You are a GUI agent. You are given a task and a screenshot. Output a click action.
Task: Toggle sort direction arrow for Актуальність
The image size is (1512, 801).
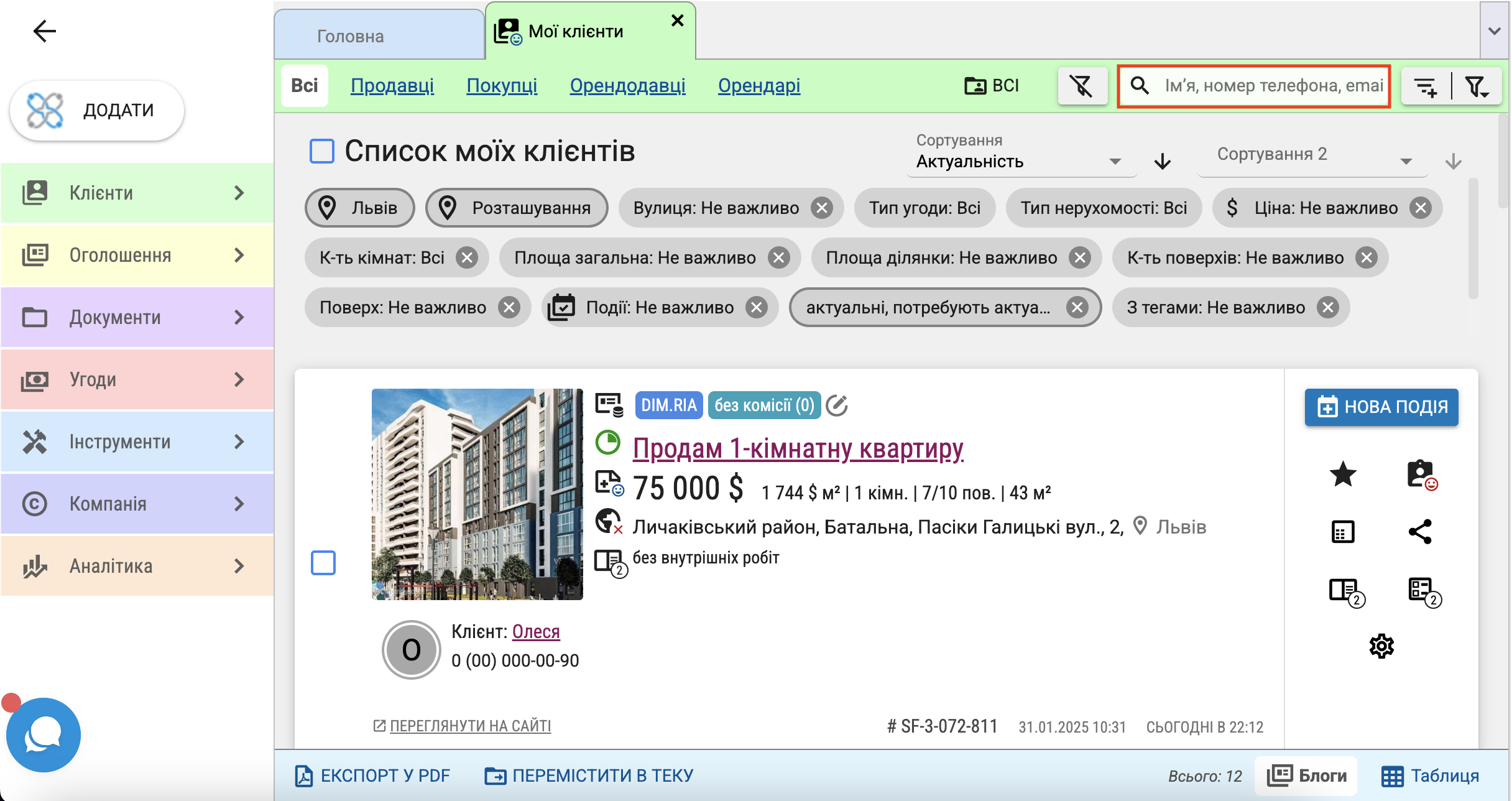click(x=1162, y=162)
